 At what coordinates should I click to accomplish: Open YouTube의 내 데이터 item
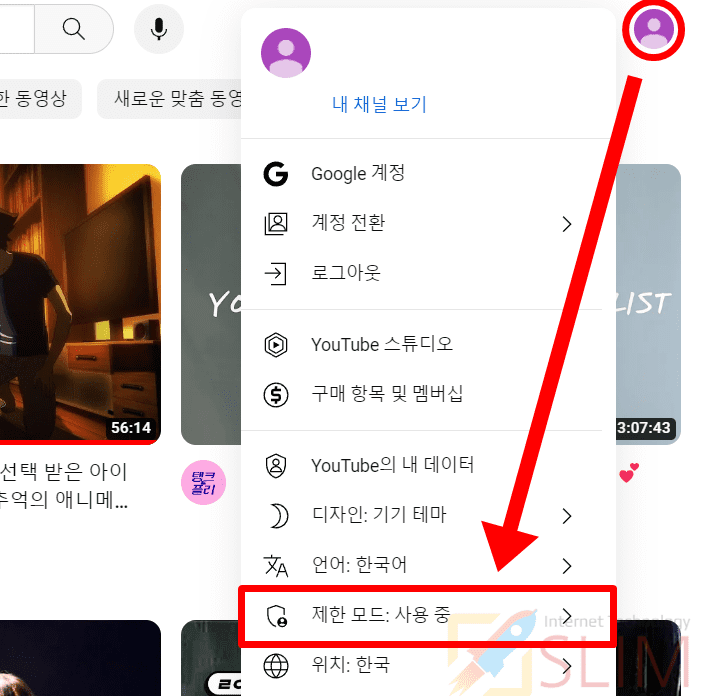pos(428,466)
